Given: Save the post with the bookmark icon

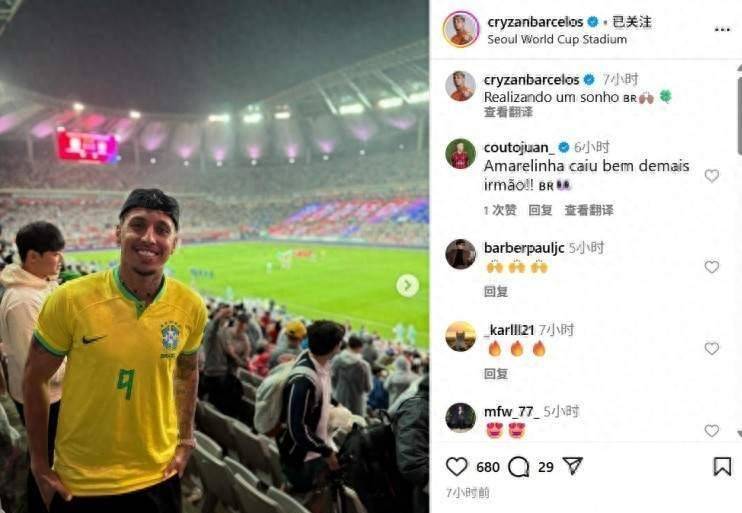Looking at the screenshot, I should pyautogui.click(x=722, y=467).
